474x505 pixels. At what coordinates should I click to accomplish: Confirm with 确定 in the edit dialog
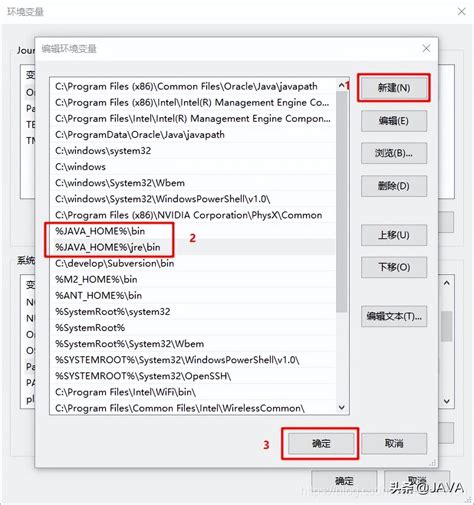[x=321, y=443]
